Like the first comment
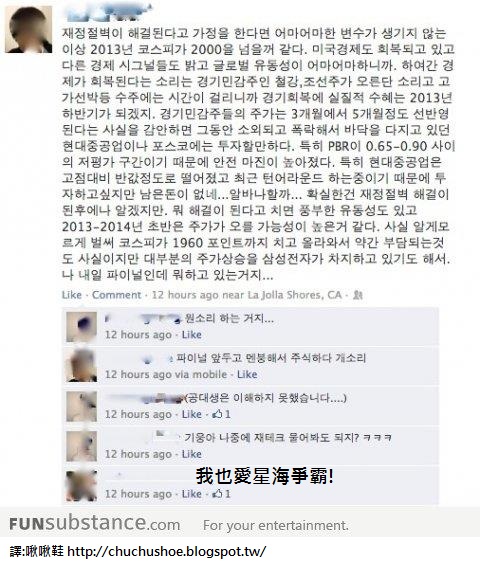Screen dimensions: 480x562 (x=191, y=335)
